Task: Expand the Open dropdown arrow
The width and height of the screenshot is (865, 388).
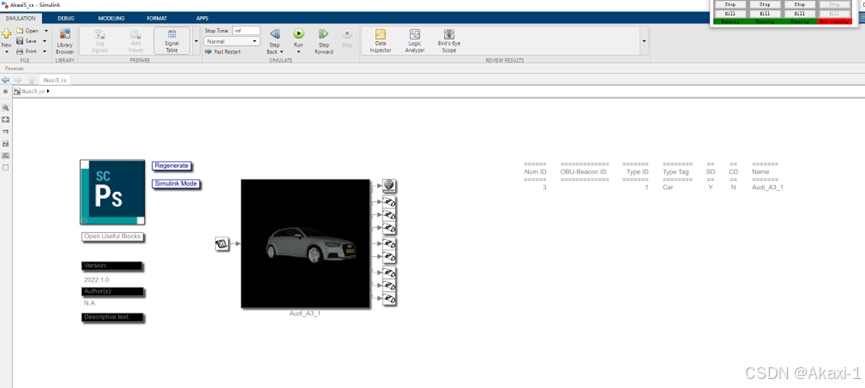Action: (x=46, y=31)
